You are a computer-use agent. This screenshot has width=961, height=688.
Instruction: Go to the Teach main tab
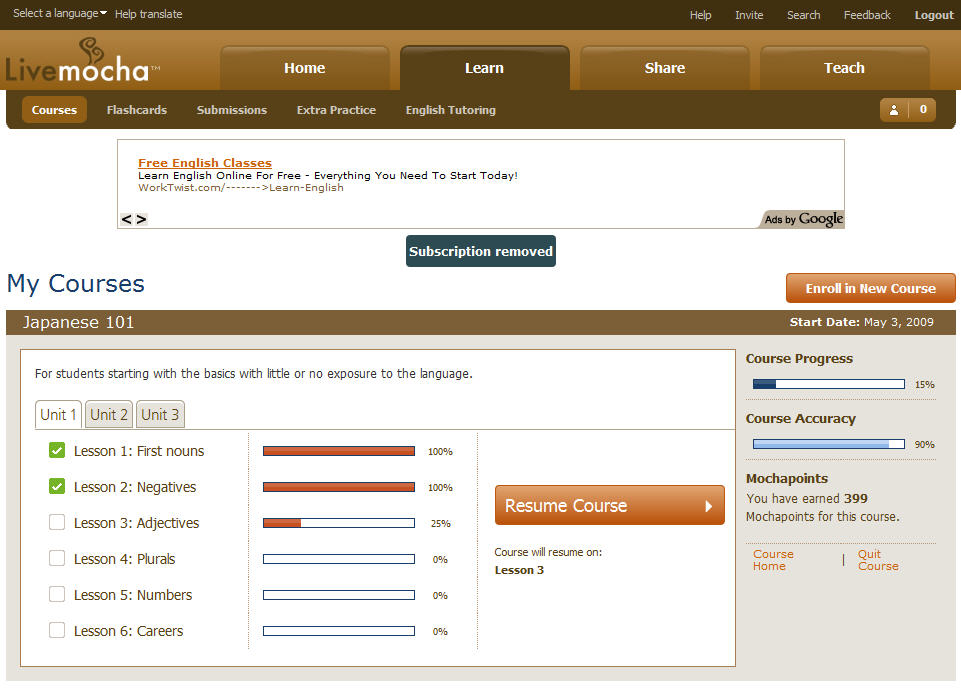[844, 68]
